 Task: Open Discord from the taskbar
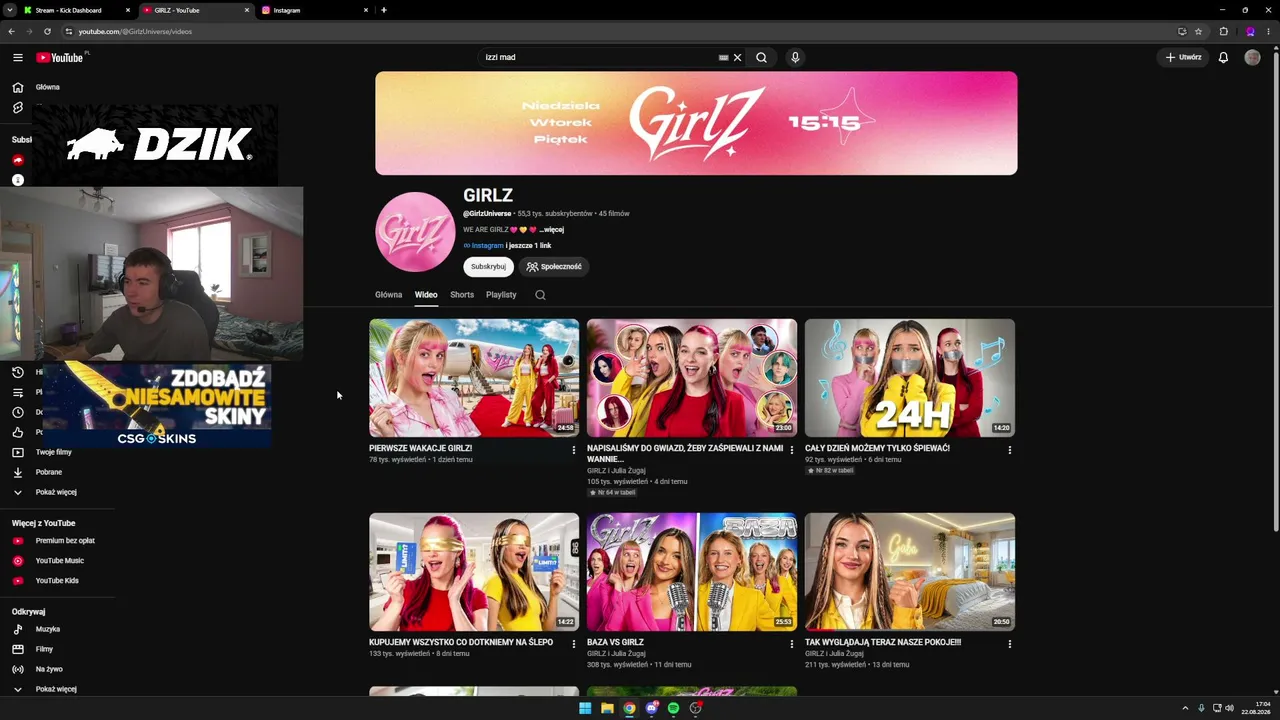[651, 708]
